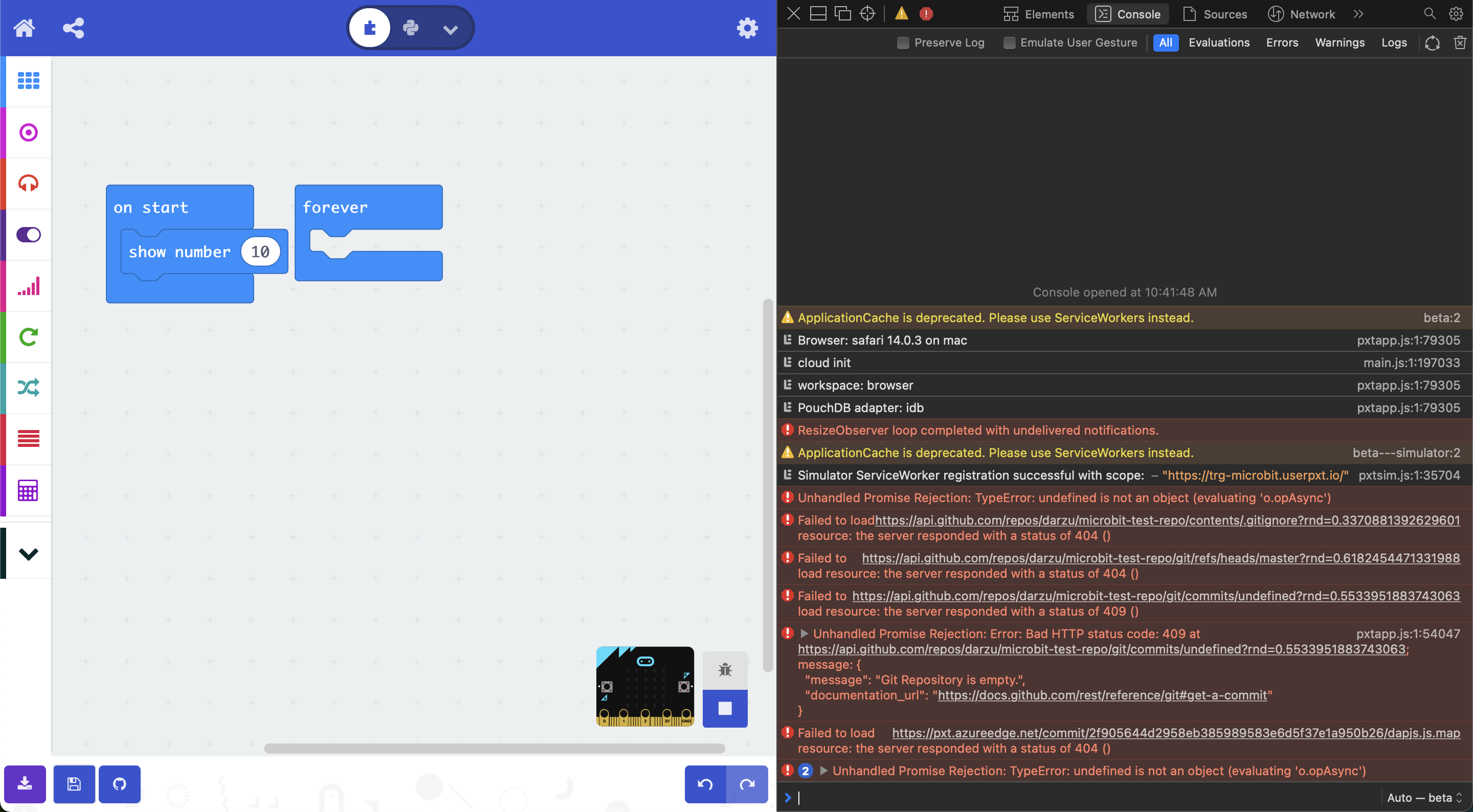The height and width of the screenshot is (812, 1473).
Task: Stop the micro:bit simulator
Action: coord(725,708)
